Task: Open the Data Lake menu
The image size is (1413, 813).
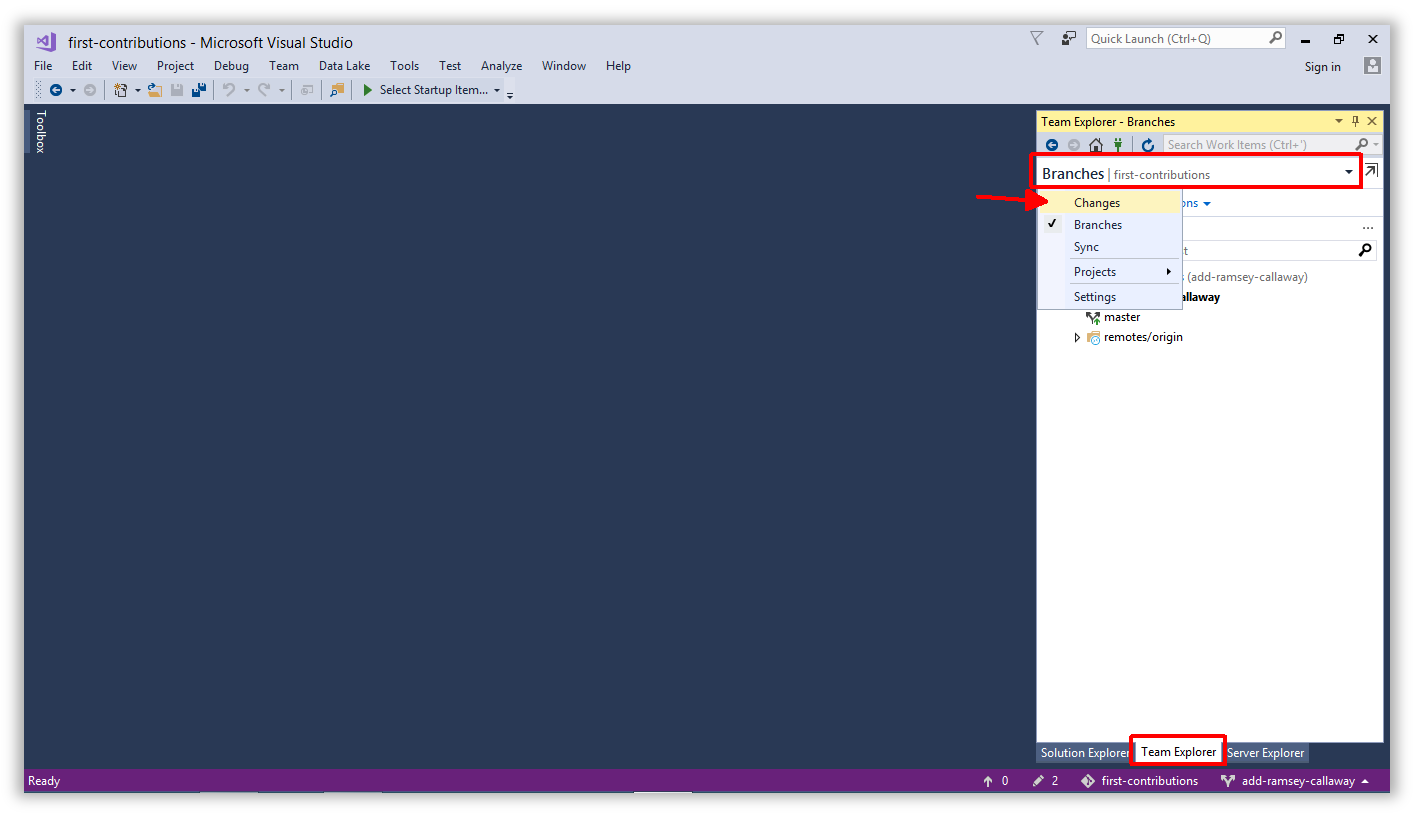Action: pyautogui.click(x=344, y=66)
